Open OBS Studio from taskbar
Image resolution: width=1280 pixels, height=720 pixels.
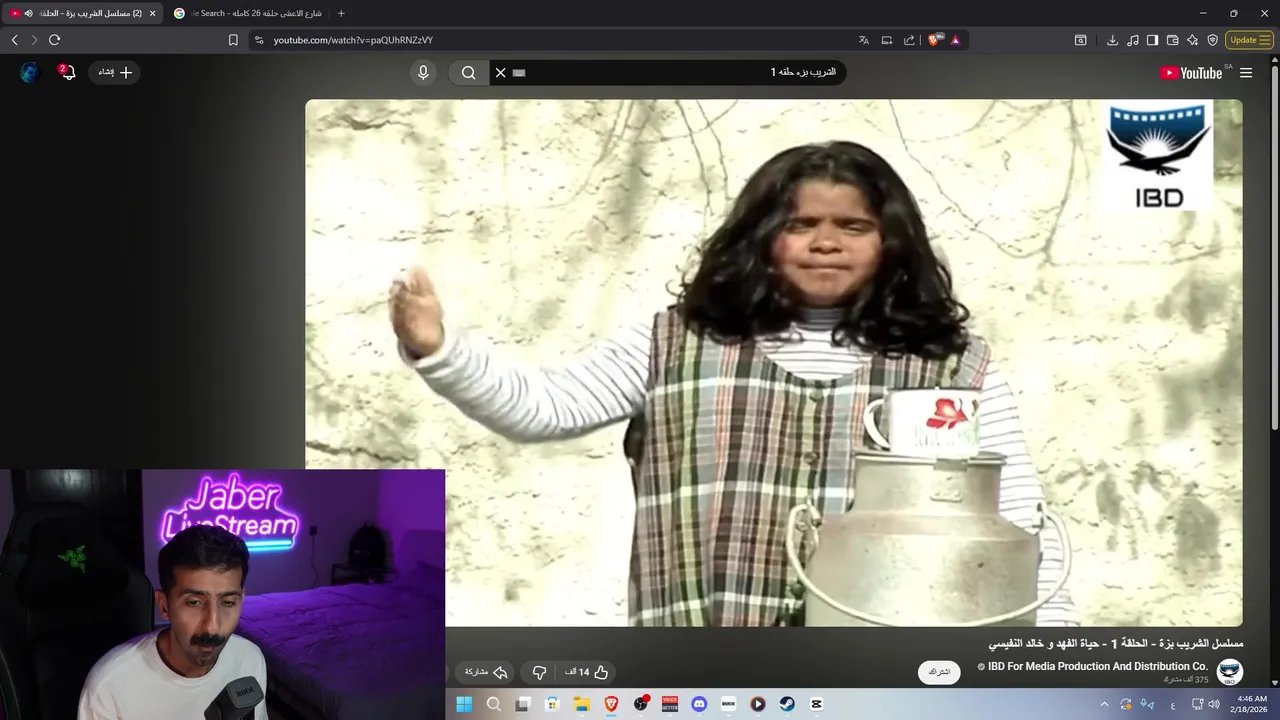click(640, 704)
